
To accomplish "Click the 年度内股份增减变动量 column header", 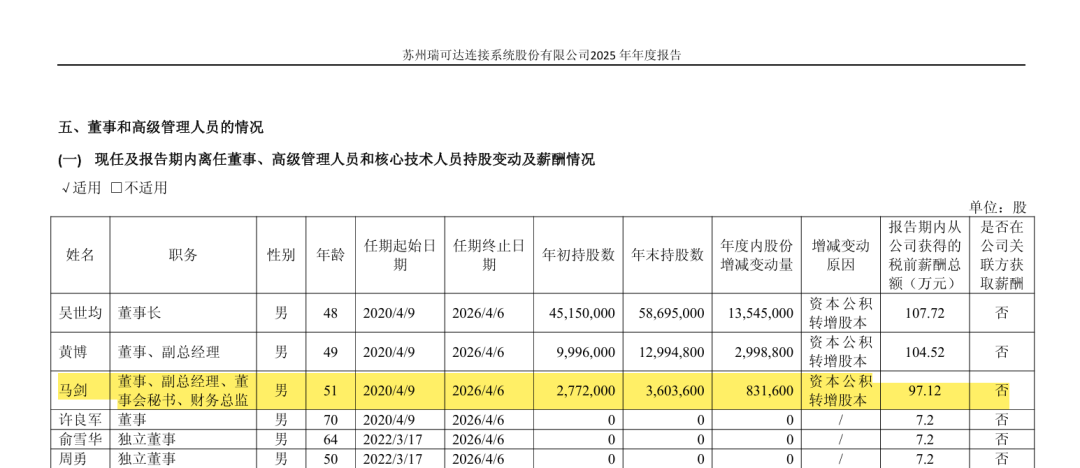I will click(x=757, y=255).
